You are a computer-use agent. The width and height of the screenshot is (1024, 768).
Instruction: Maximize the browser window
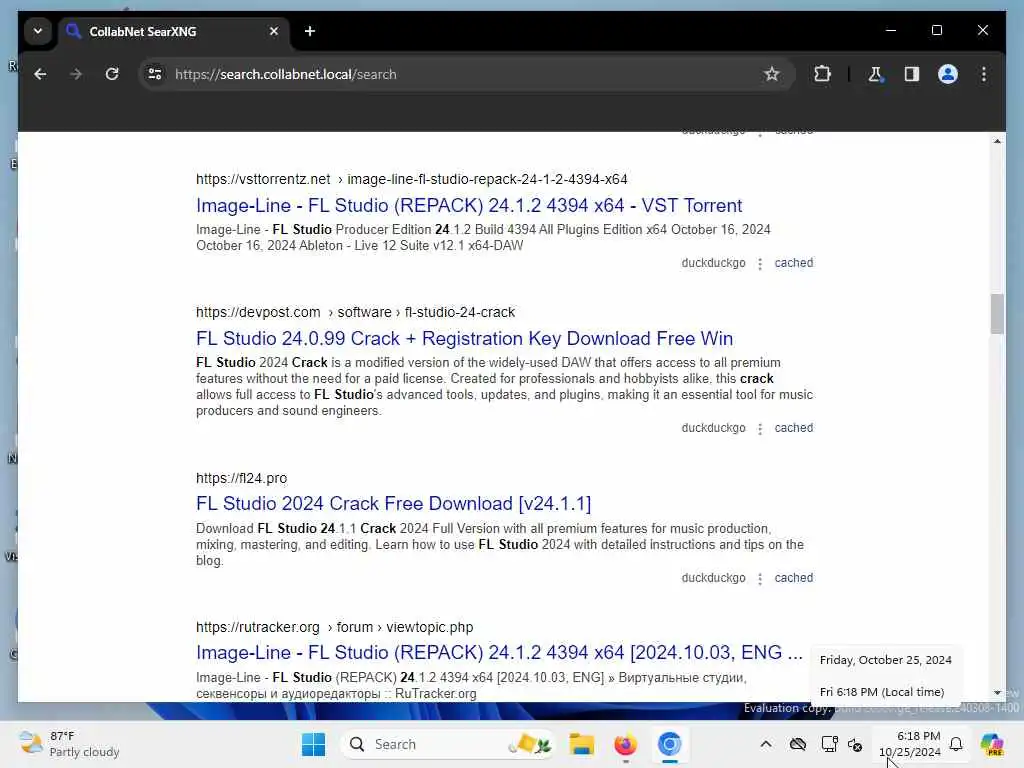(936, 31)
